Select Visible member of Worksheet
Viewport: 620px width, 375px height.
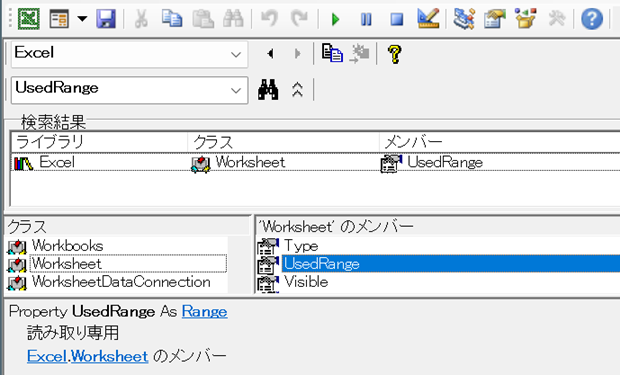coord(306,282)
